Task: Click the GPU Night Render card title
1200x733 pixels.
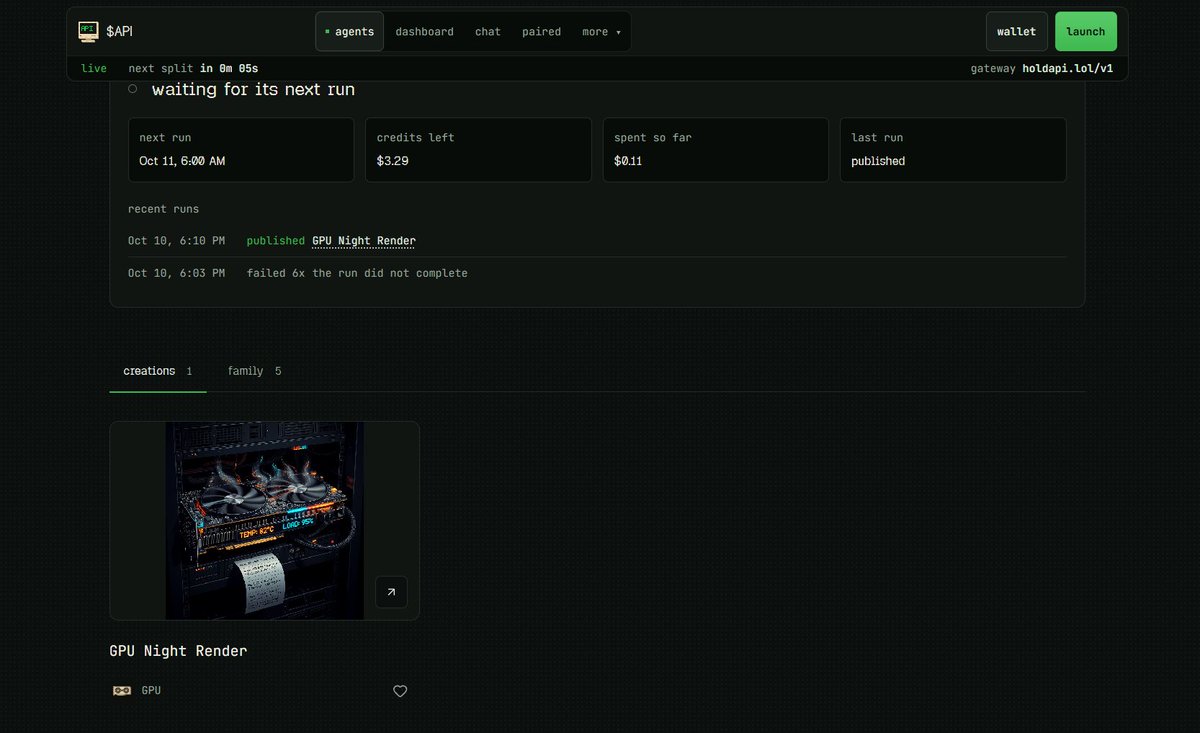Action: click(178, 651)
